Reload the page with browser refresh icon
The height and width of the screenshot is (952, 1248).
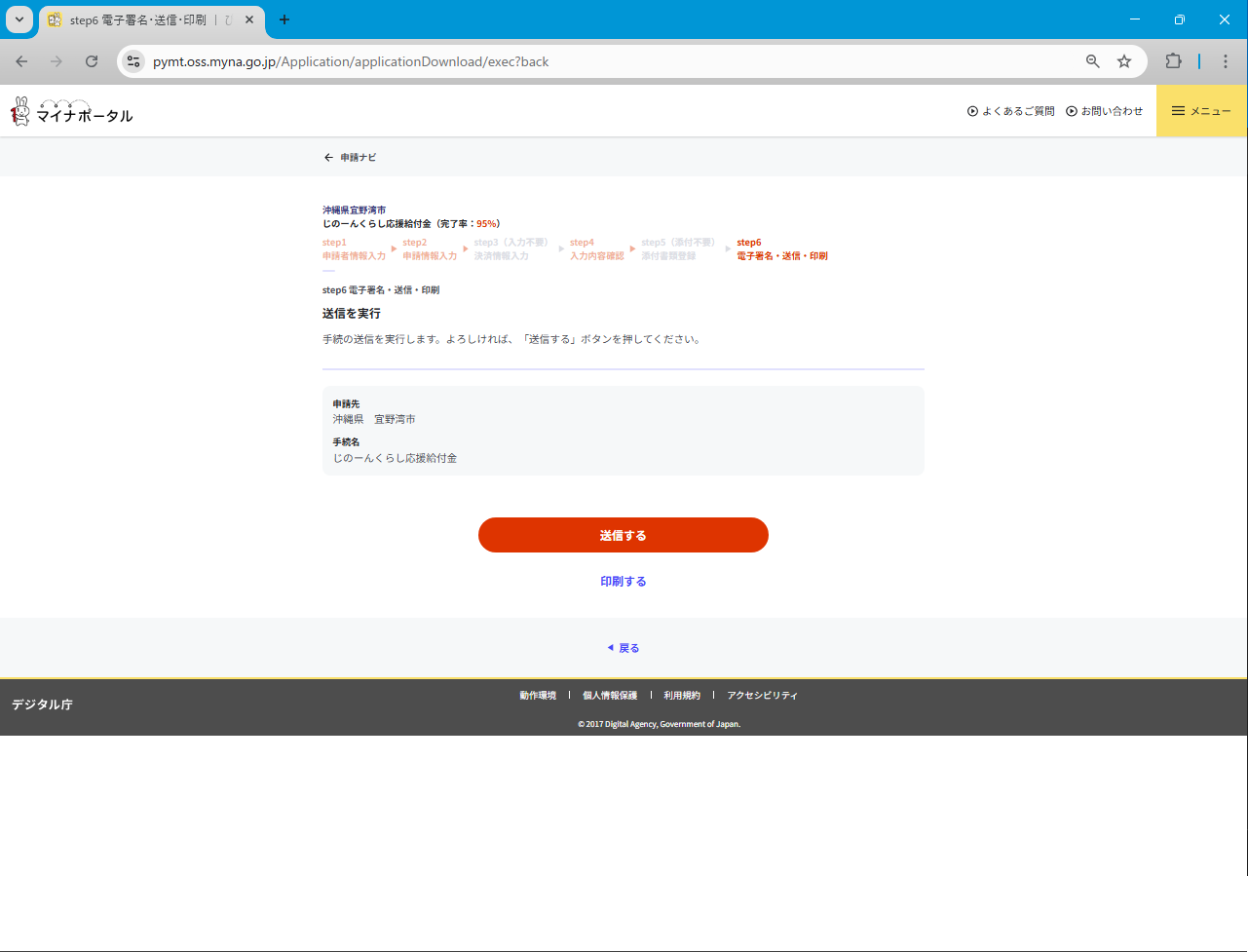pos(92,61)
